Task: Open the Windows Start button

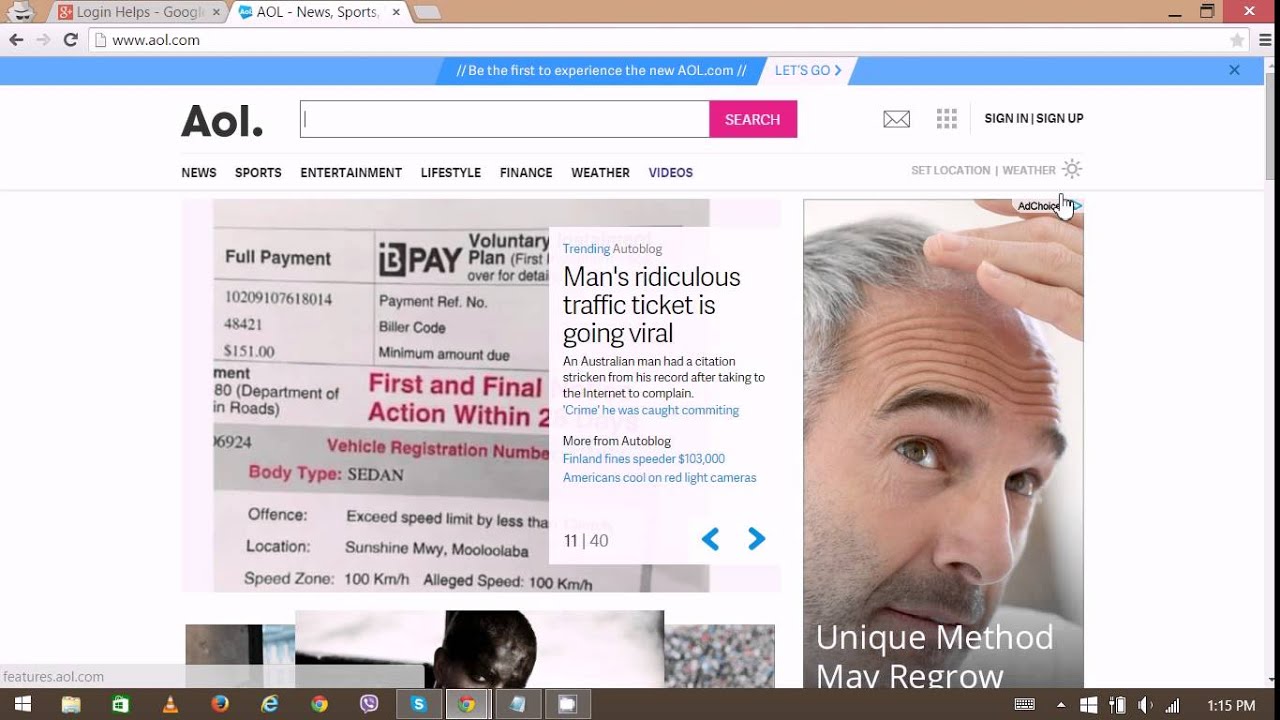Action: pos(21,704)
